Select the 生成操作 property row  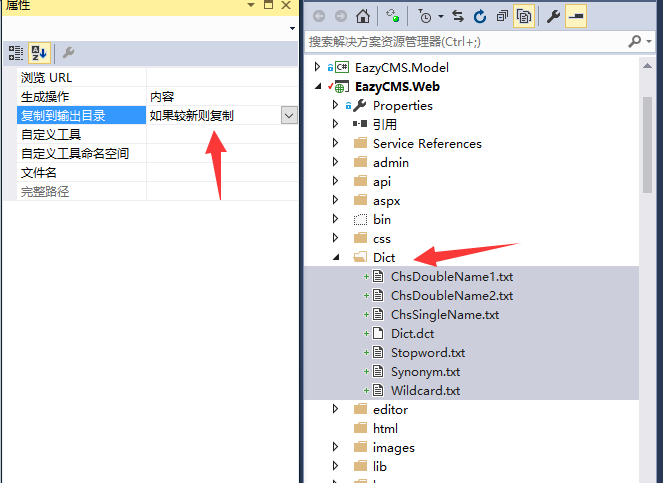[x=157, y=96]
